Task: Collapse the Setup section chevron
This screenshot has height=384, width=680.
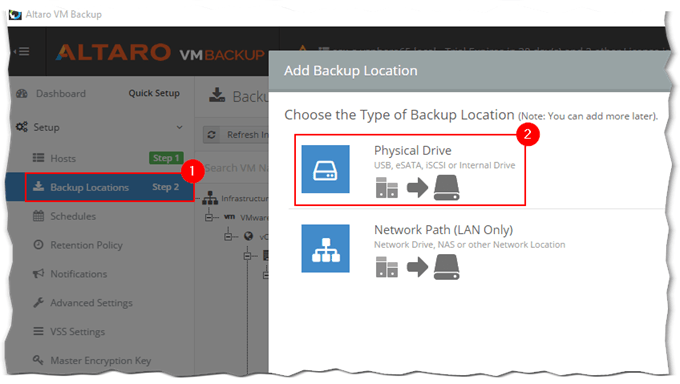Action: click(180, 127)
